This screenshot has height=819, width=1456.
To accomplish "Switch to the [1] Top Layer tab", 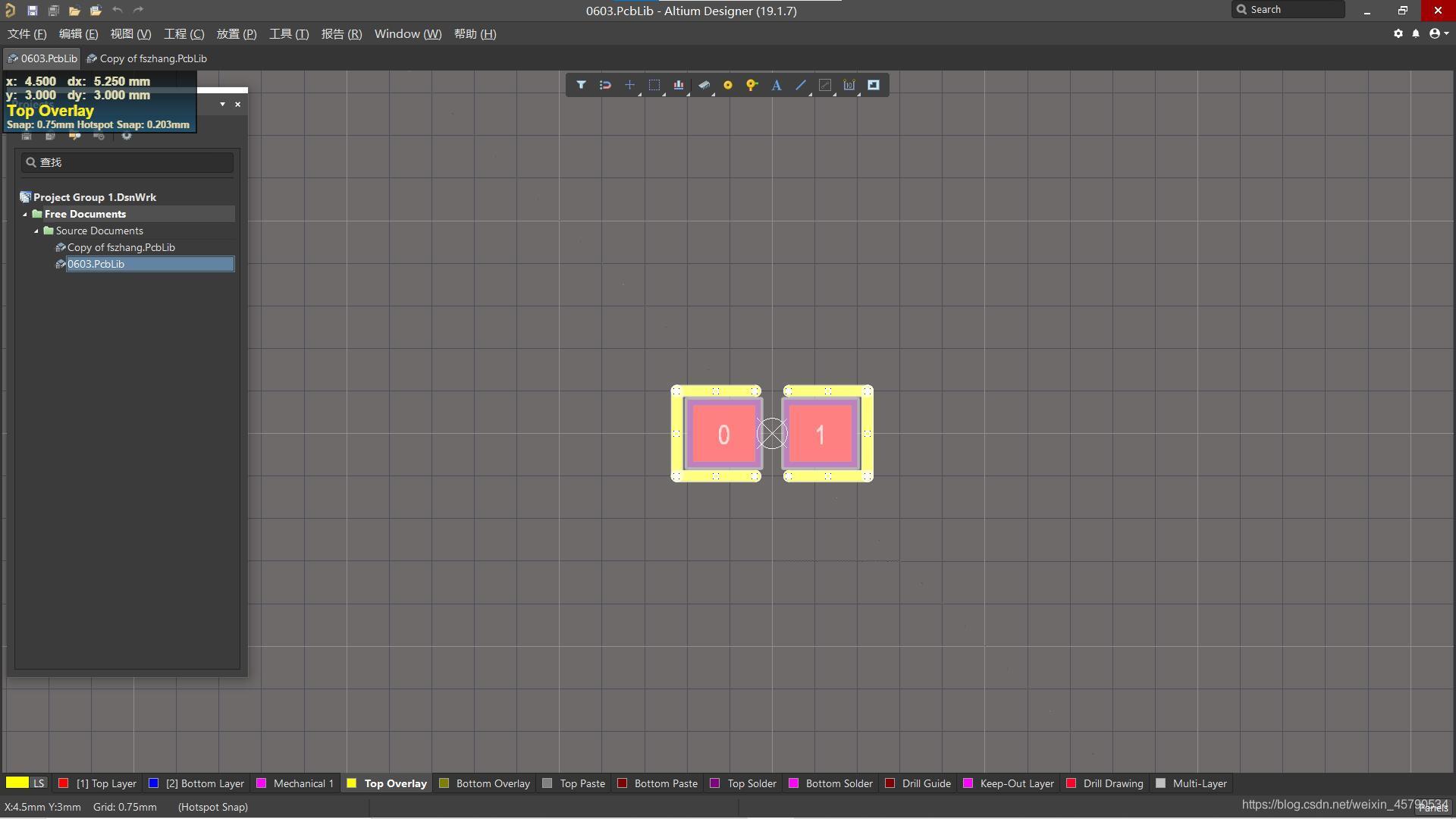I will point(98,783).
